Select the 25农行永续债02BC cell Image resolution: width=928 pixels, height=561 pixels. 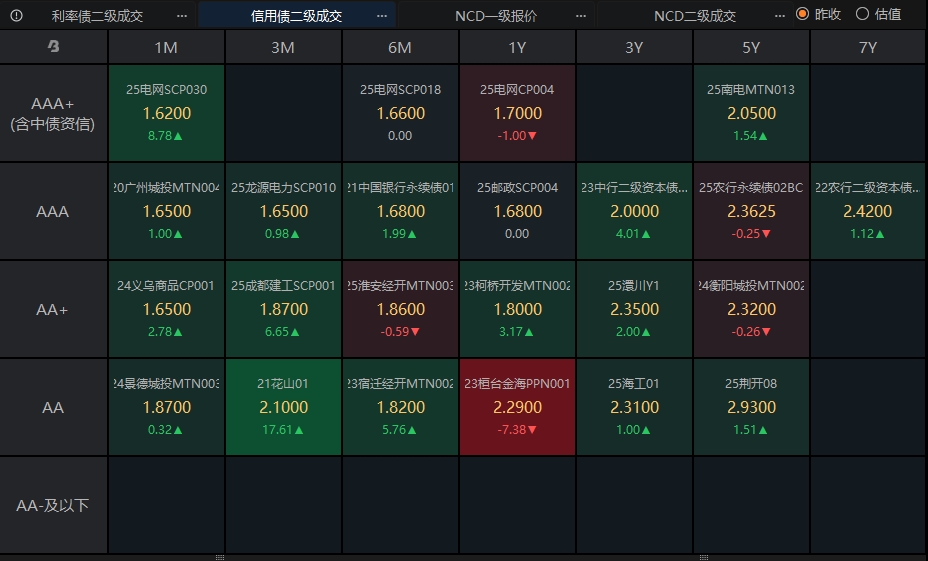tap(751, 211)
